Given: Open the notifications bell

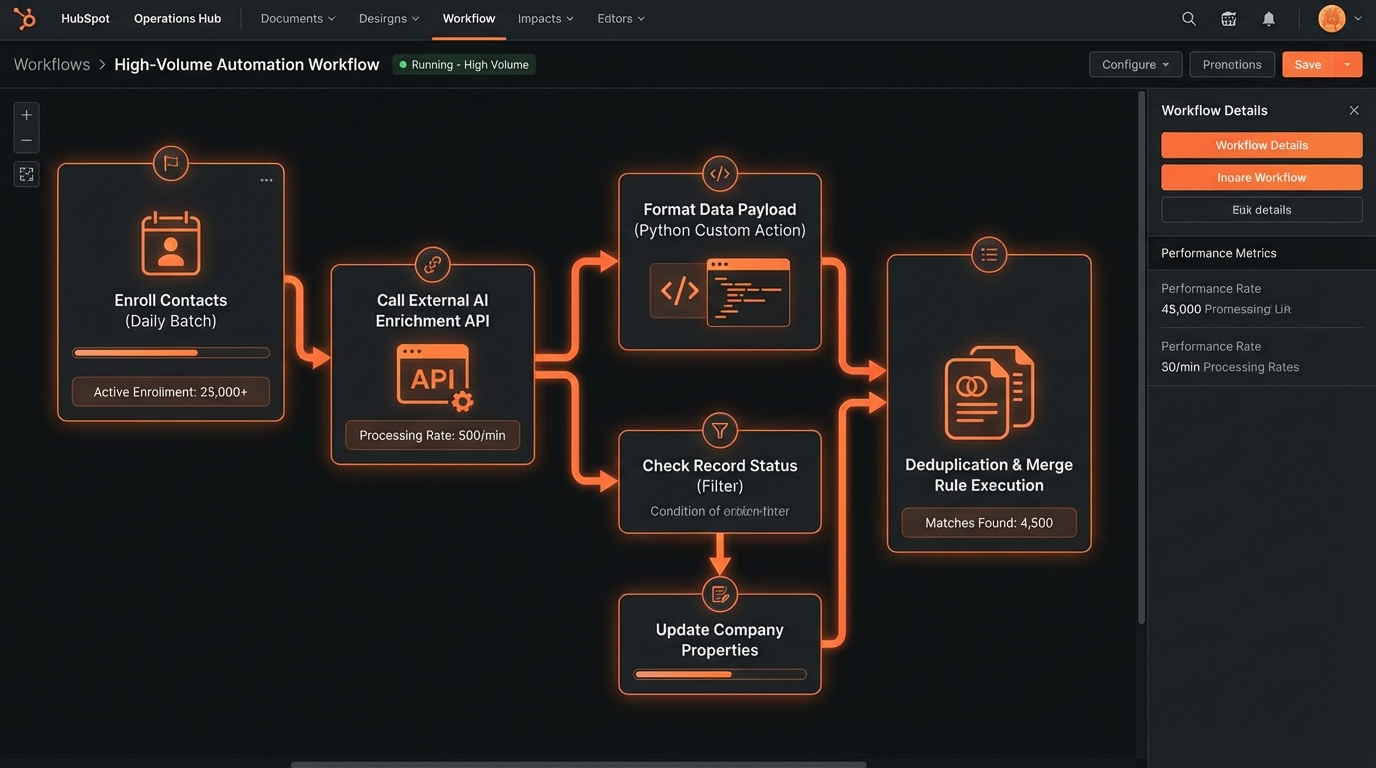Looking at the screenshot, I should pos(1268,19).
